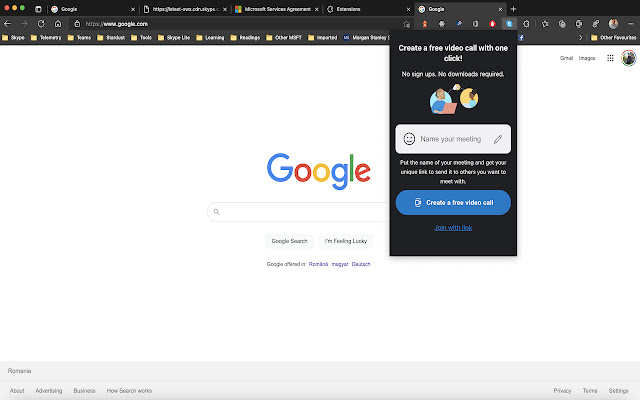
Task: Click the Google search input box
Action: (300, 212)
